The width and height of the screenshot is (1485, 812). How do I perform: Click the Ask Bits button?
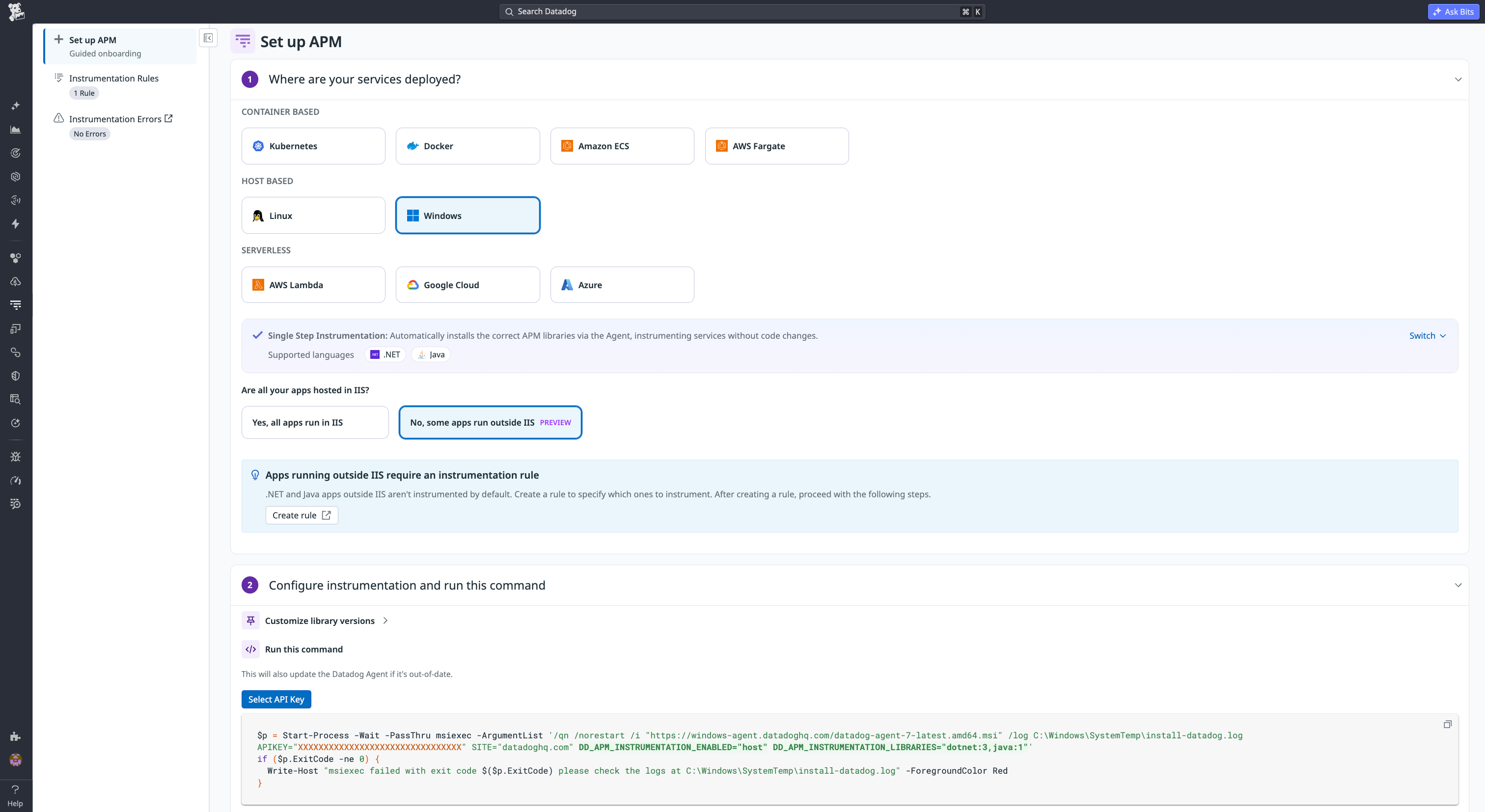coord(1453,11)
